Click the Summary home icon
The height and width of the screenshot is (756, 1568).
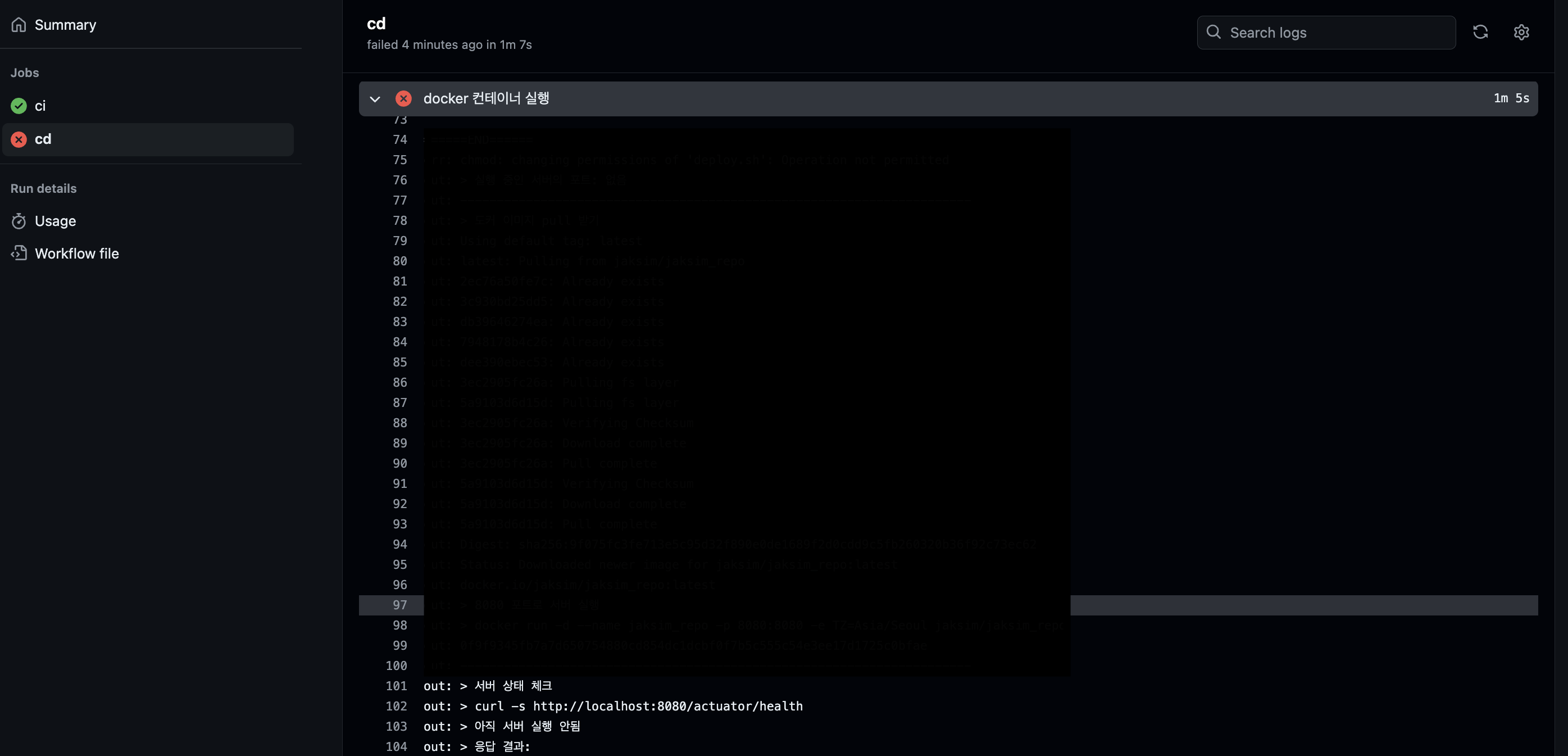coord(19,25)
